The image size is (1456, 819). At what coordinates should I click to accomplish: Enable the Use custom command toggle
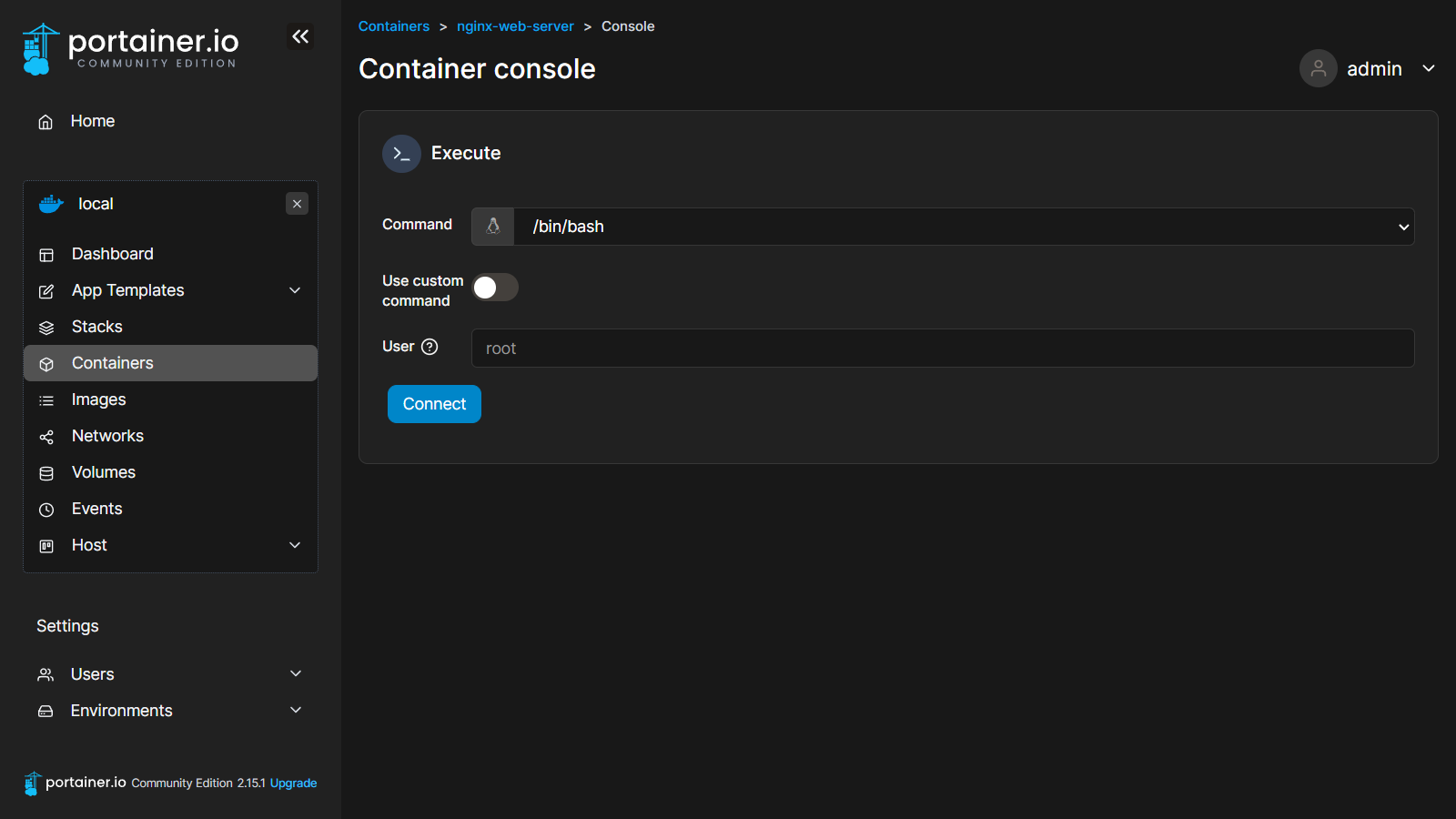pyautogui.click(x=495, y=288)
